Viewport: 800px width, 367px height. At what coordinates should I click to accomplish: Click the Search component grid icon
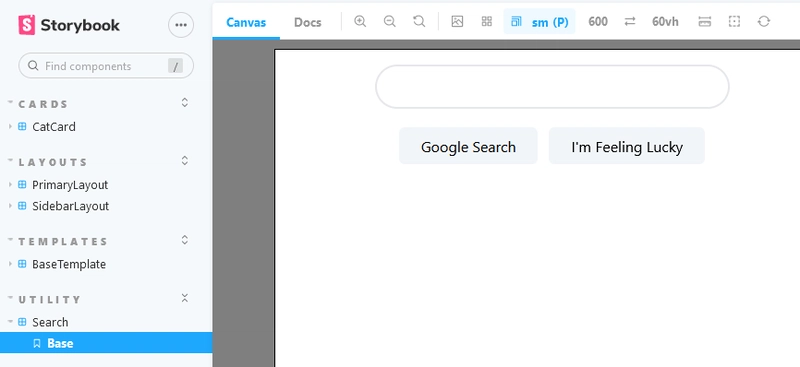[x=22, y=322]
